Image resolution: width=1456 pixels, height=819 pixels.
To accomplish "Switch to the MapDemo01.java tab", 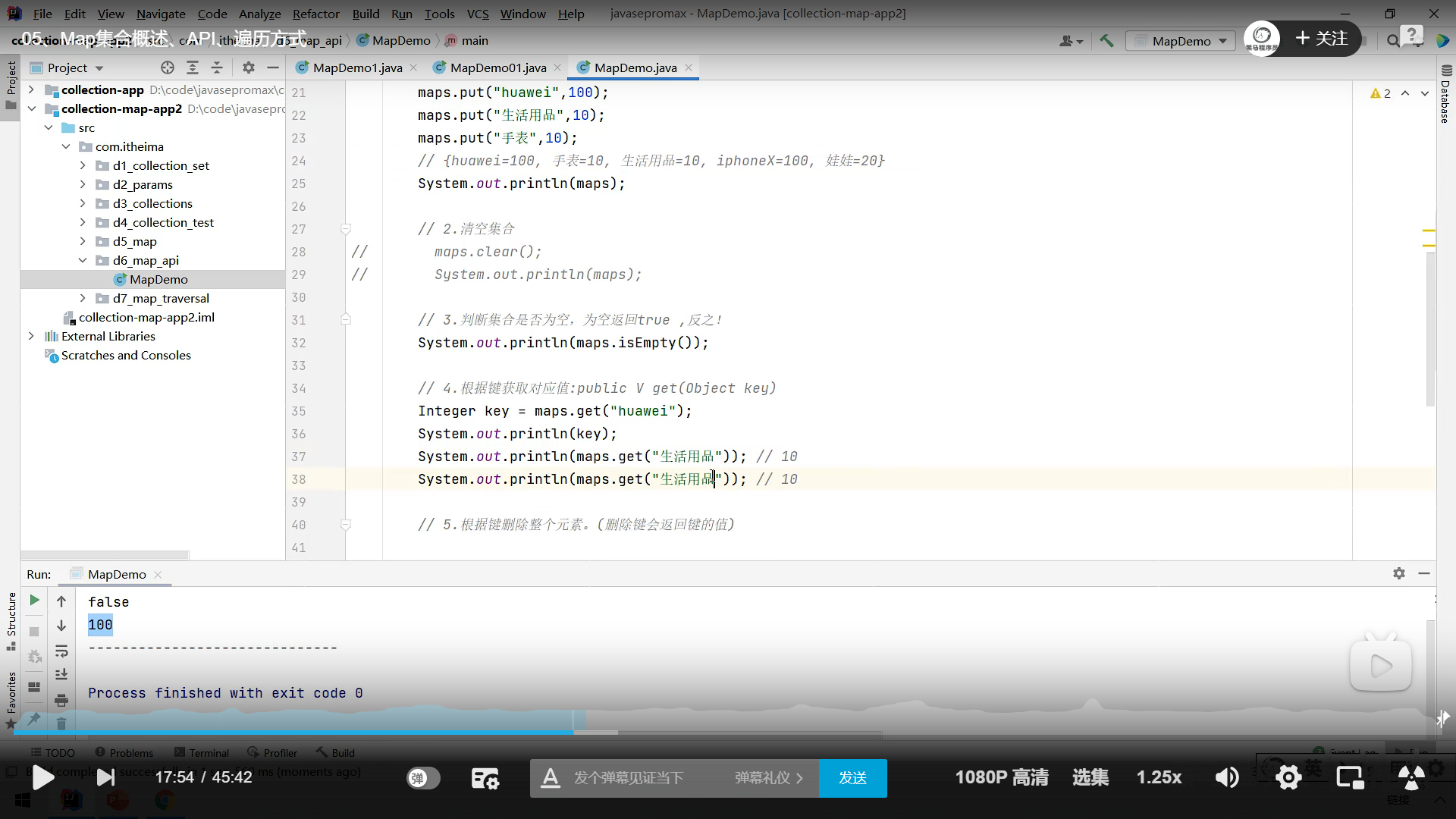I will pos(497,67).
